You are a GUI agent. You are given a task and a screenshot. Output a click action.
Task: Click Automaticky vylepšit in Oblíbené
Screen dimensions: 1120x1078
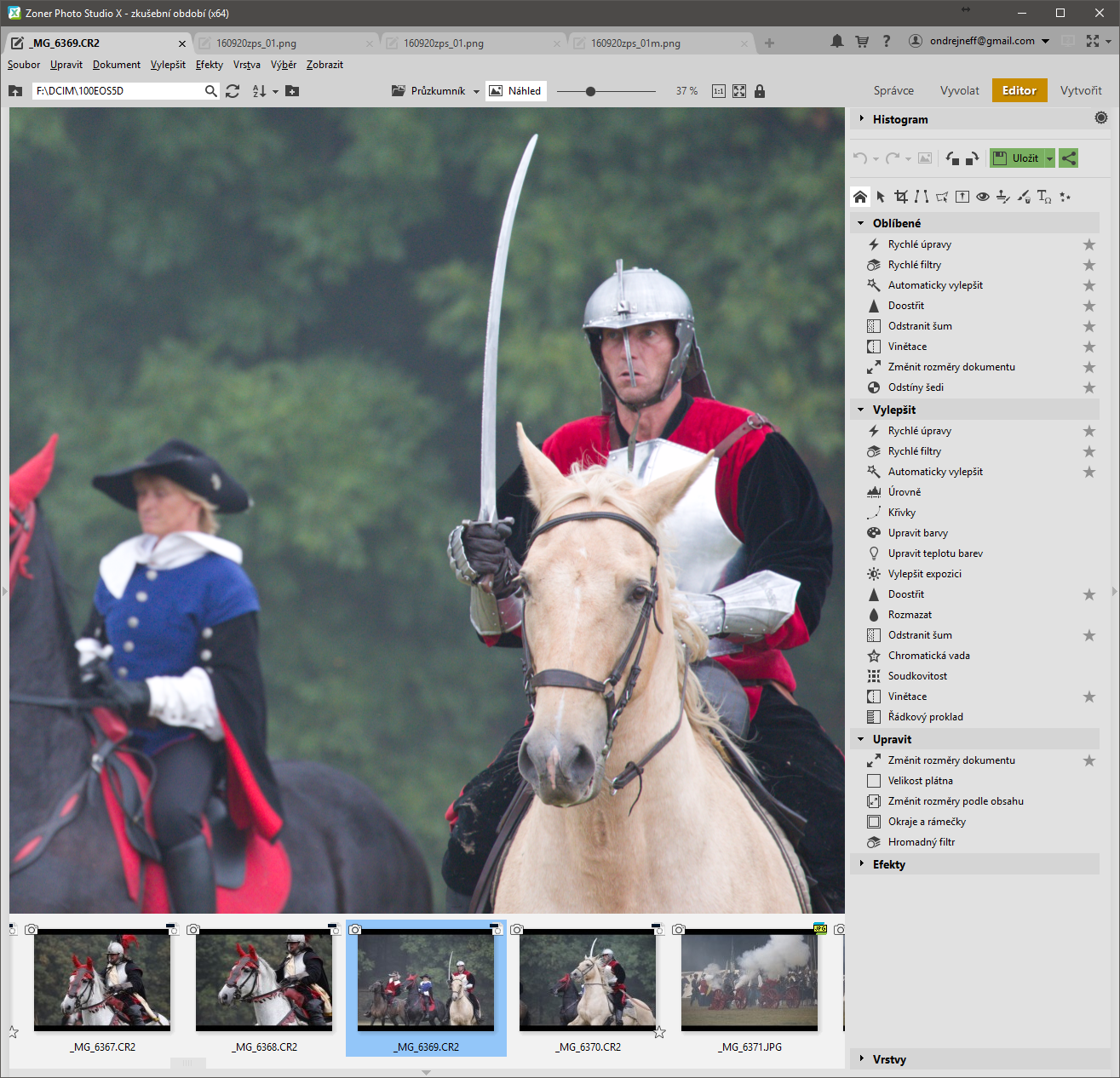point(935,285)
